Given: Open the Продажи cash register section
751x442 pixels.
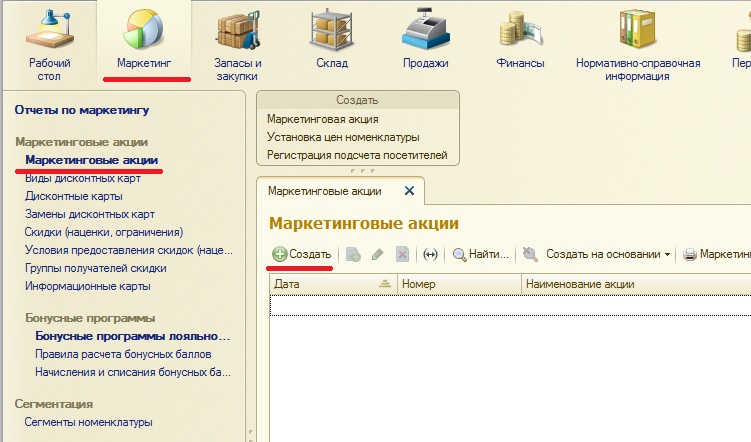Looking at the screenshot, I should click(x=425, y=32).
